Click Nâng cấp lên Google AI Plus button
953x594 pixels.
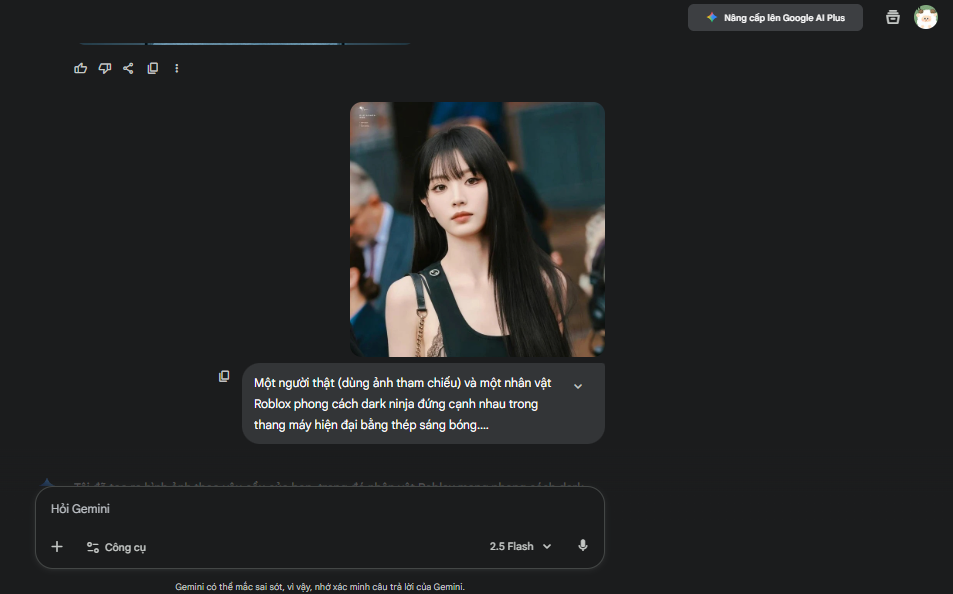[775, 18]
